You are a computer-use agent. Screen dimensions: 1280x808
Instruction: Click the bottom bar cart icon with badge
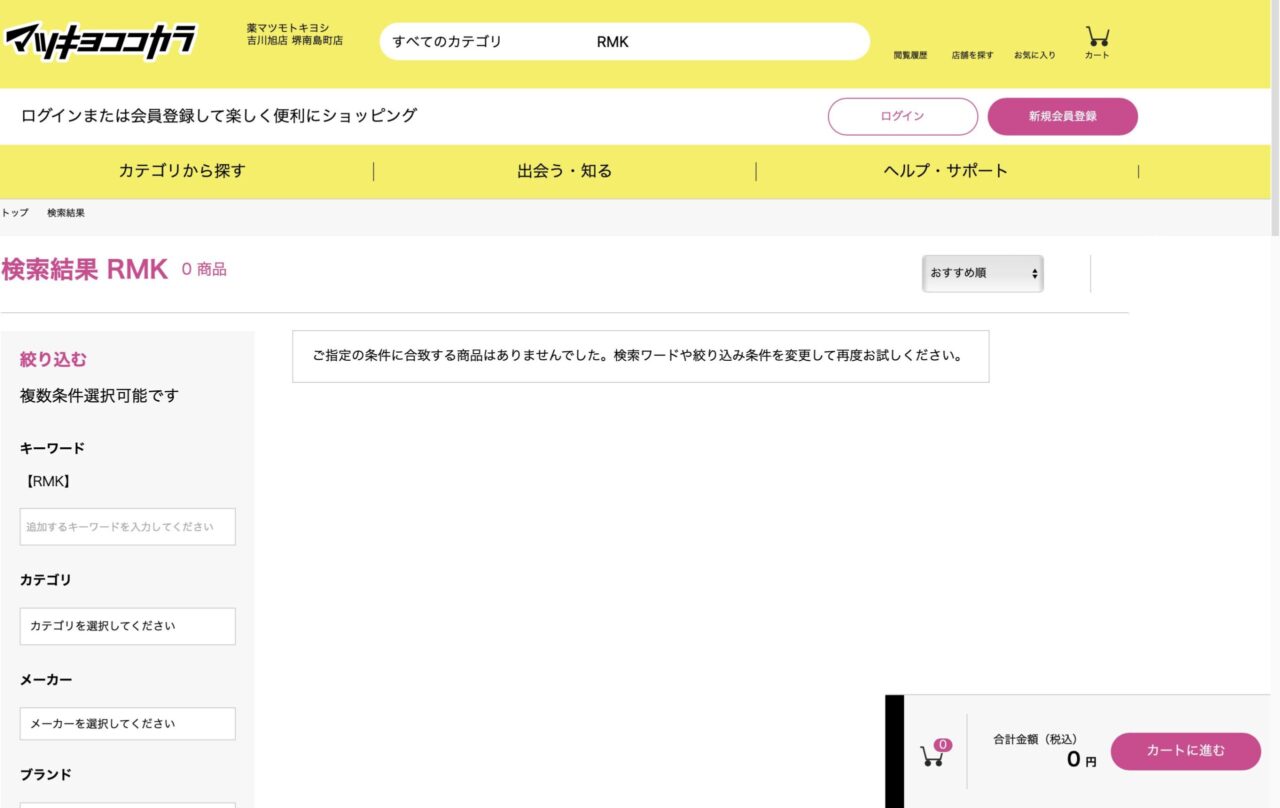click(x=934, y=752)
